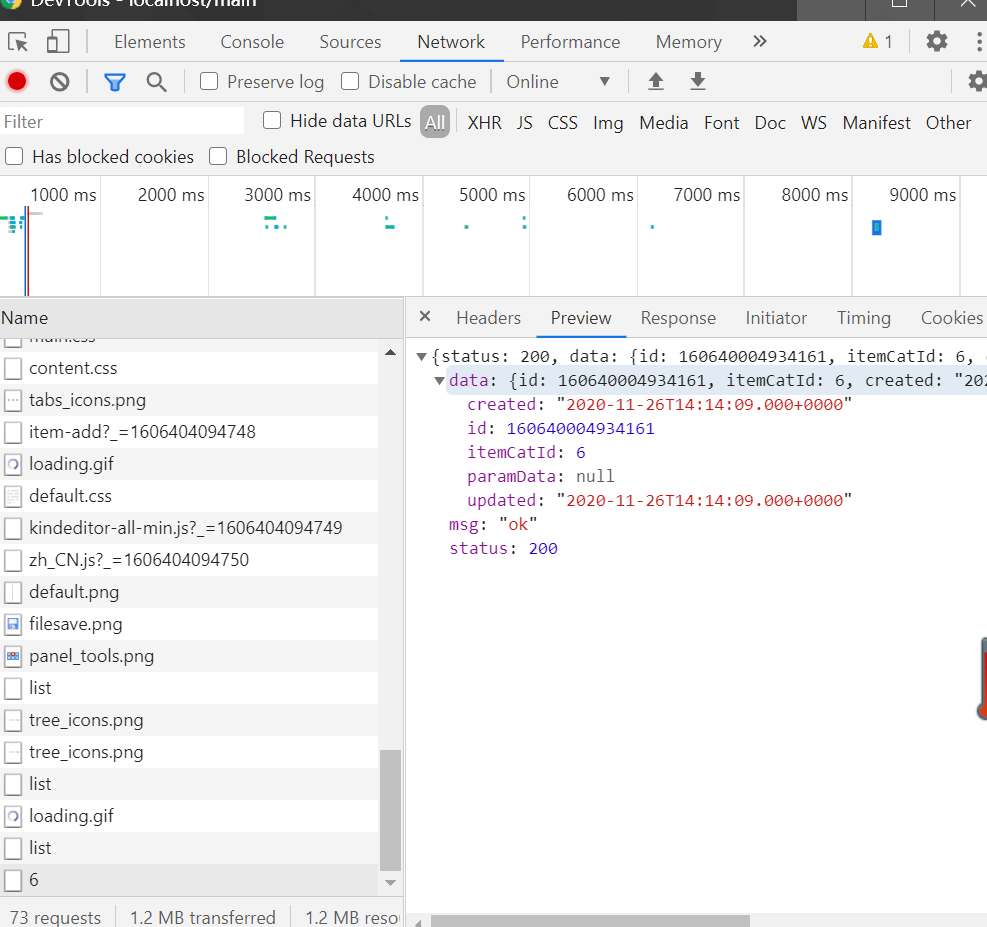The width and height of the screenshot is (987, 927).
Task: Click the first loading.gif file icon
Action: click(13, 464)
